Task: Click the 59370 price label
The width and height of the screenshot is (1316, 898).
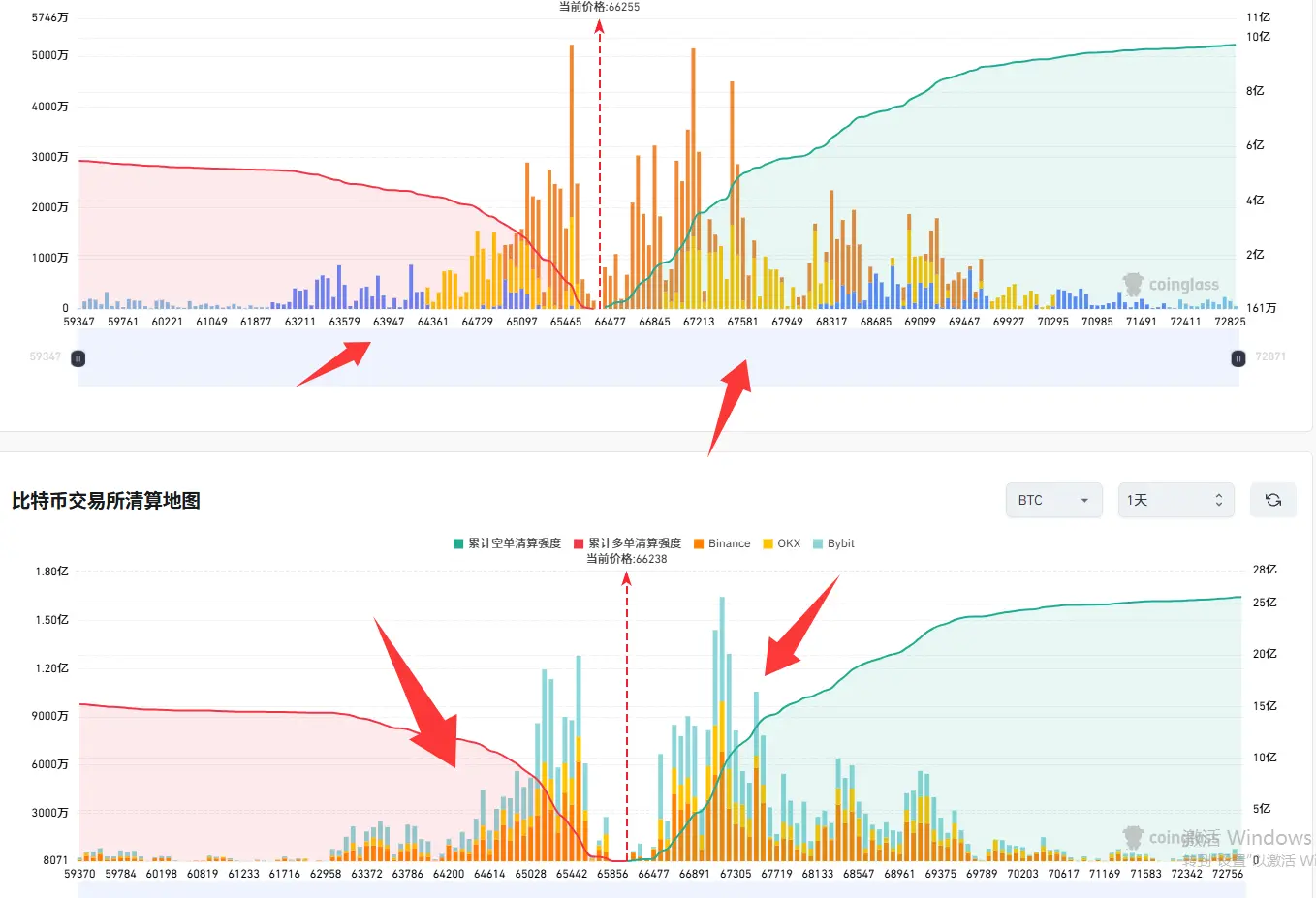Action: click(79, 874)
